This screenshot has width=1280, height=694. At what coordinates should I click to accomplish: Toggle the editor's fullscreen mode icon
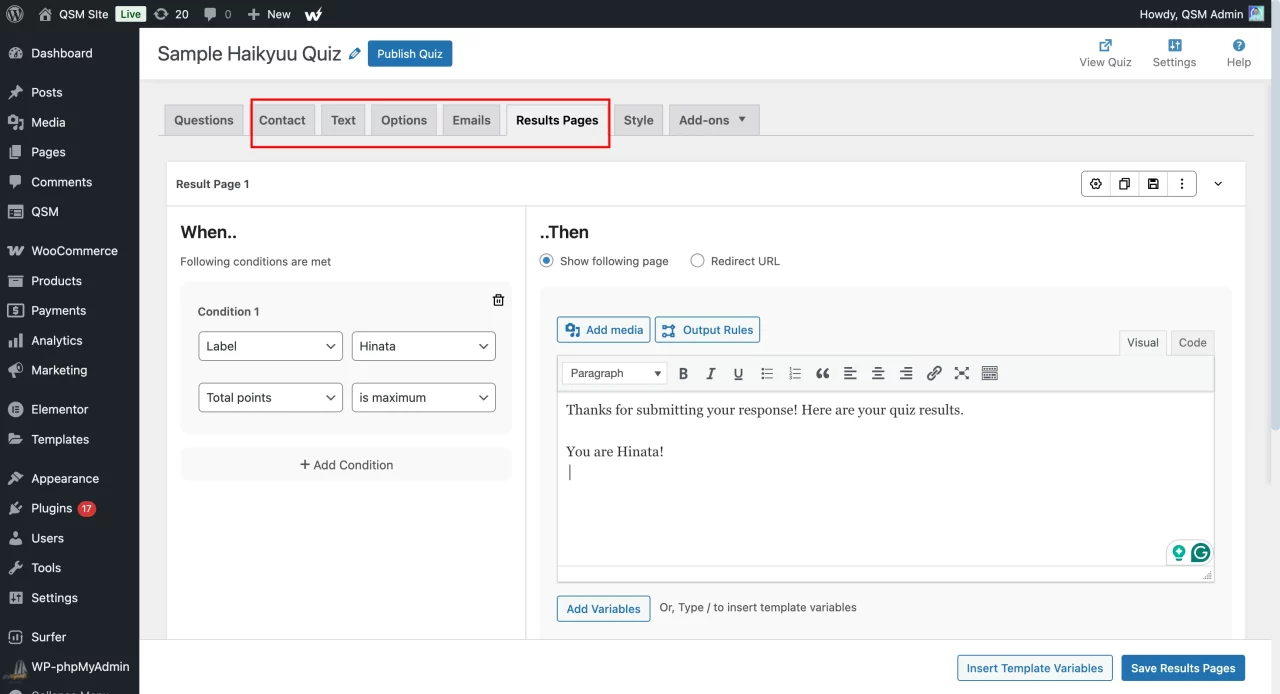962,374
